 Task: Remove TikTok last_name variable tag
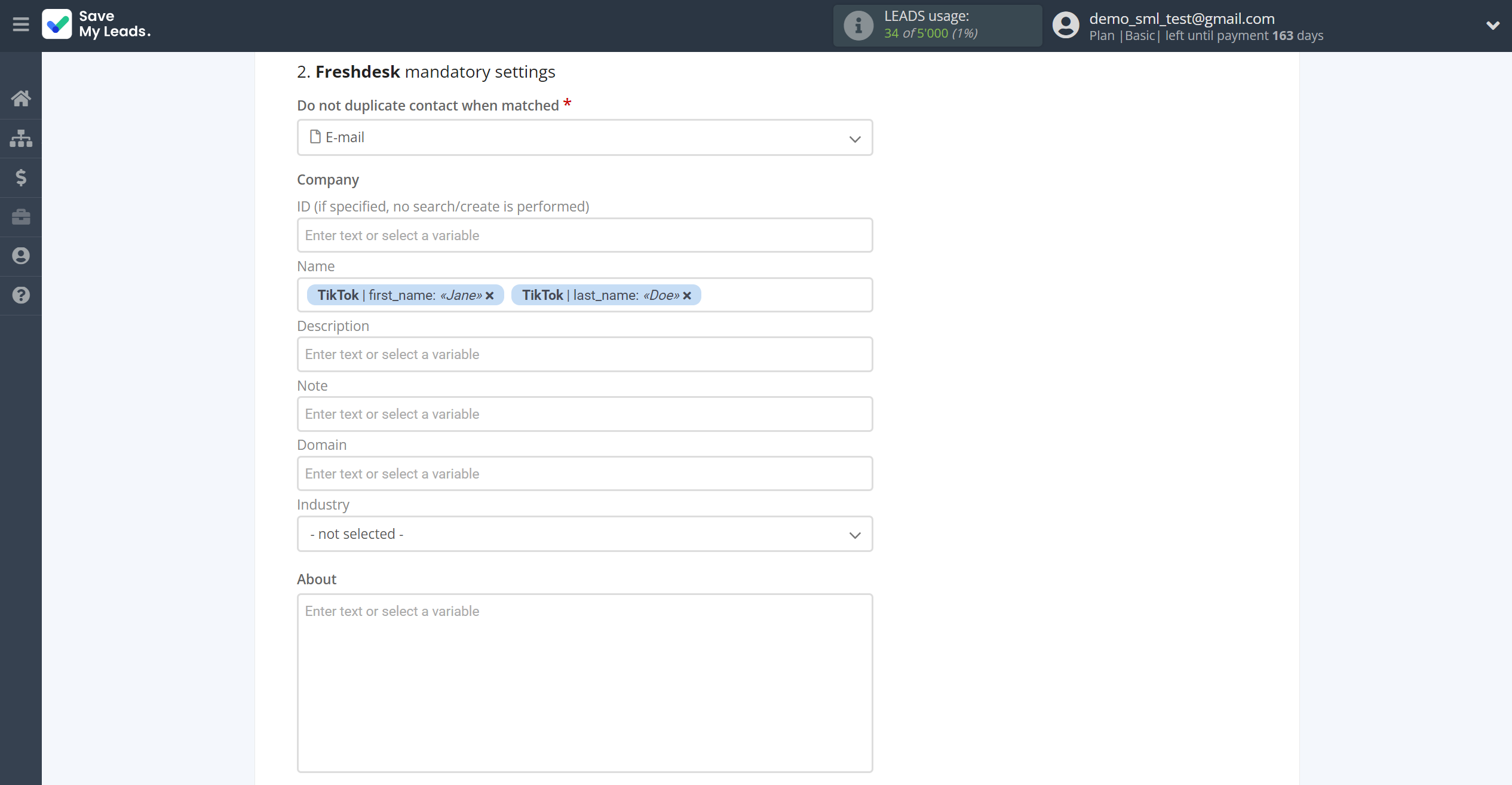[687, 295]
